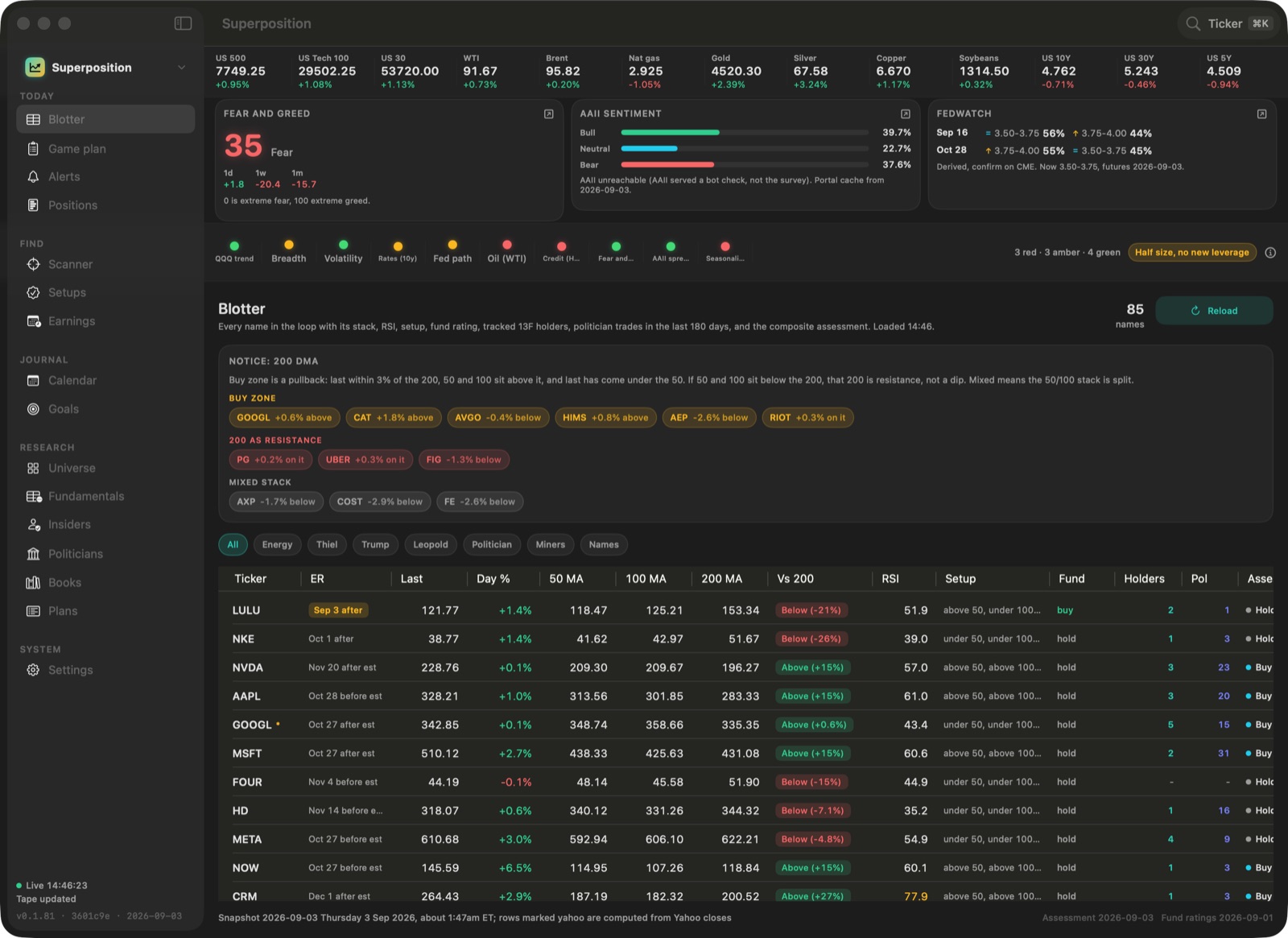Screen dimensions: 1288x938
Task: Click NVDA politician count 23
Action: [1224, 667]
